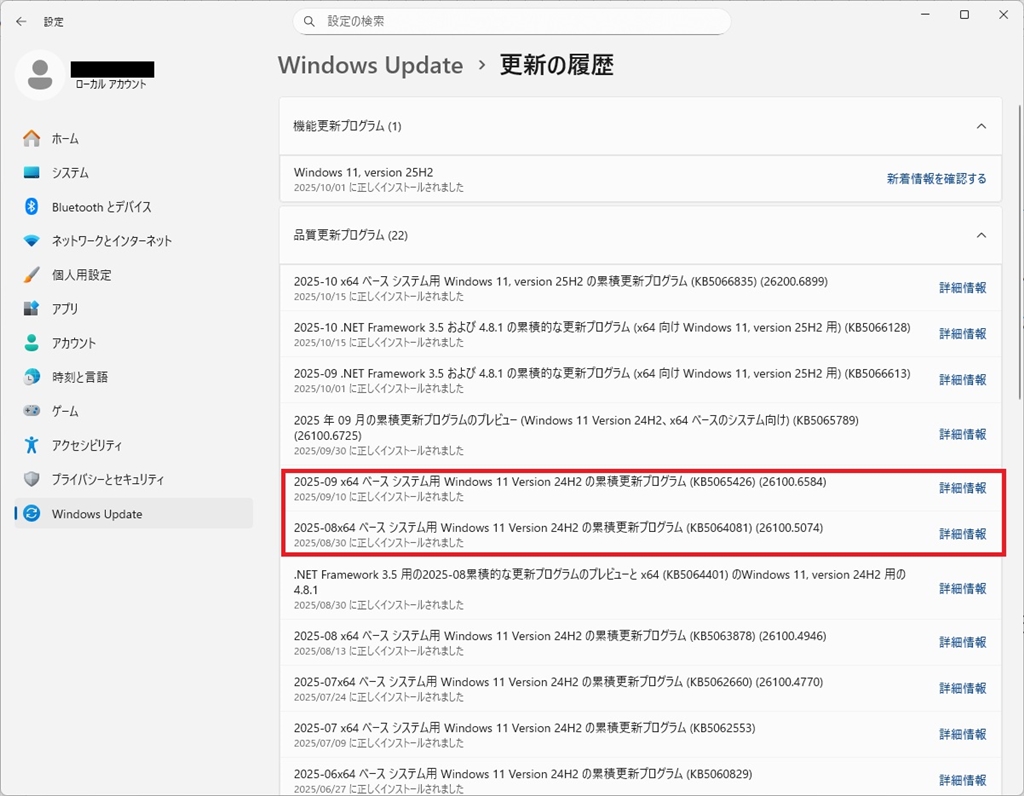Click the KB5063878 cumulative update title
The width and height of the screenshot is (1024, 796).
560,636
